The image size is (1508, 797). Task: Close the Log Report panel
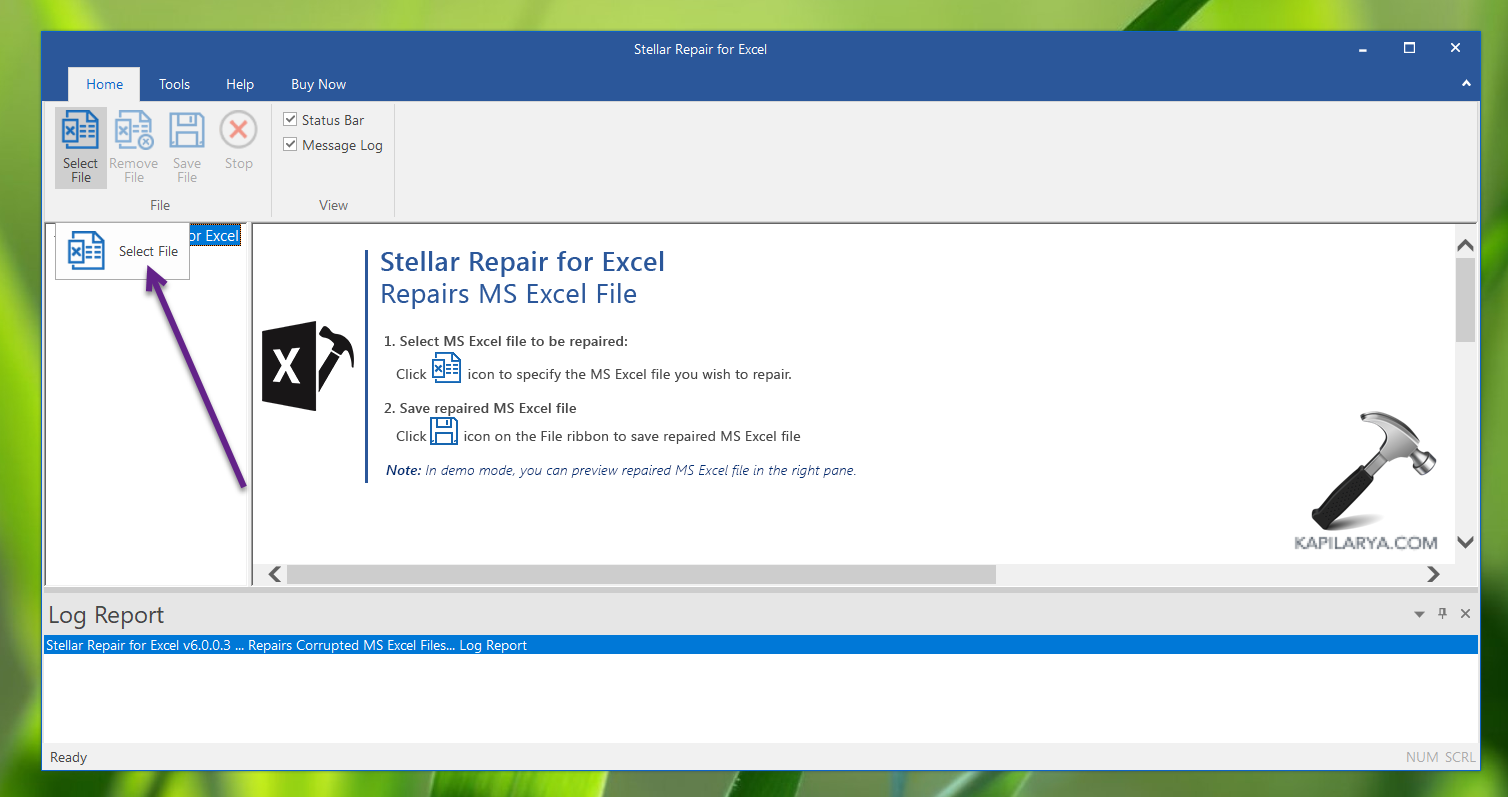1465,614
